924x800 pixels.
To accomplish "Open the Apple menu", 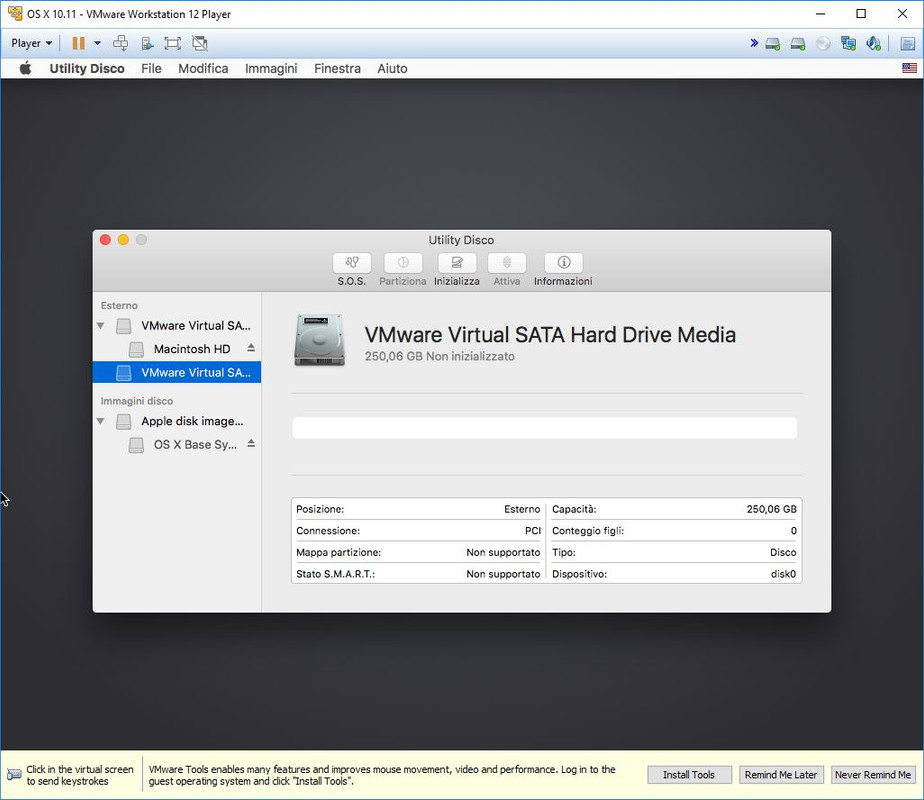I will click(25, 68).
